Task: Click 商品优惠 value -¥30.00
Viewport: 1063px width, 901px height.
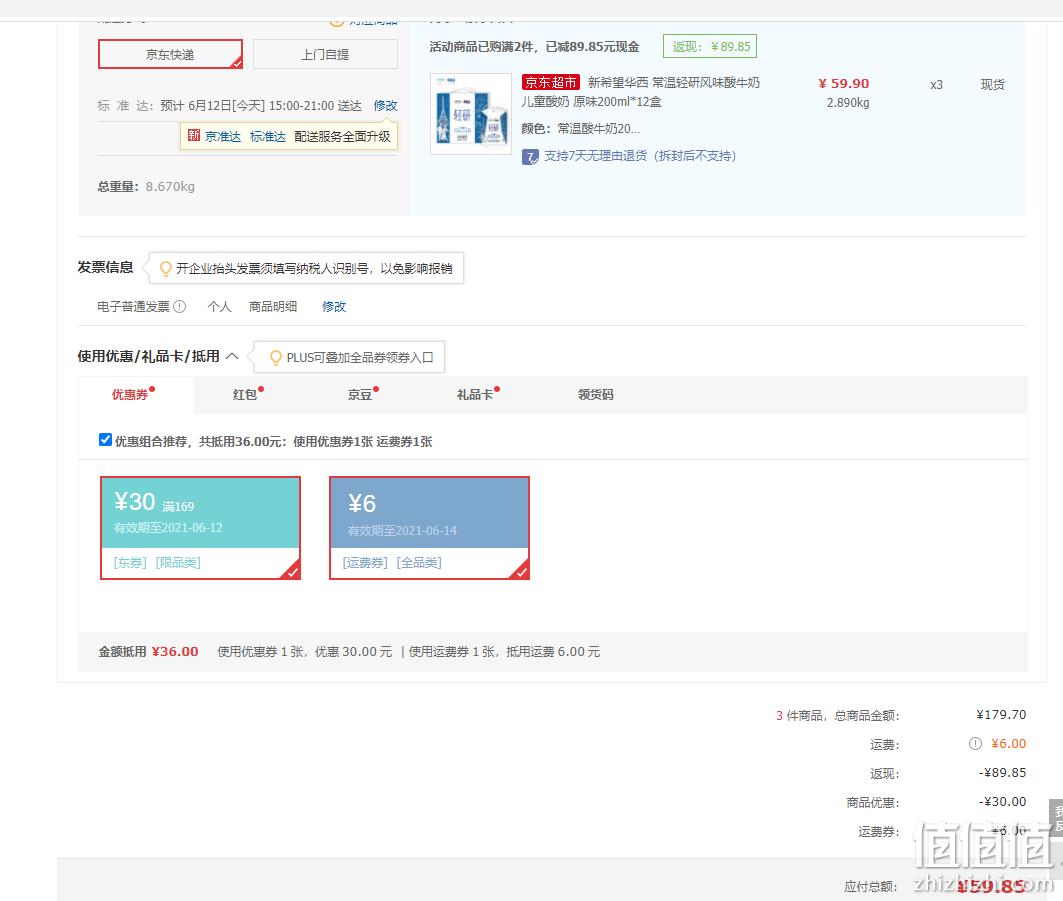Action: [x=1002, y=801]
